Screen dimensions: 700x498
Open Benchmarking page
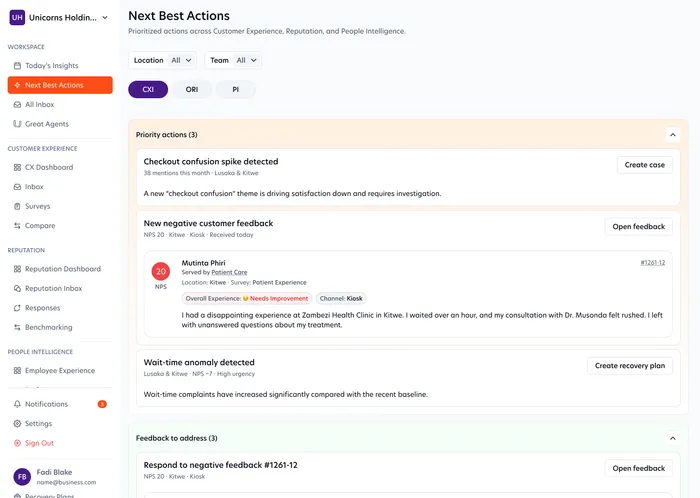click(60, 328)
